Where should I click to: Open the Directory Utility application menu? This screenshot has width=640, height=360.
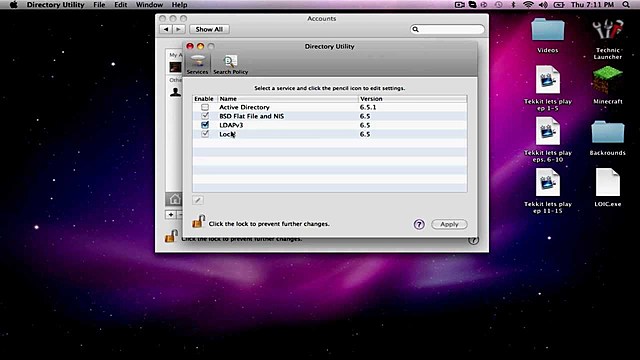pos(56,5)
